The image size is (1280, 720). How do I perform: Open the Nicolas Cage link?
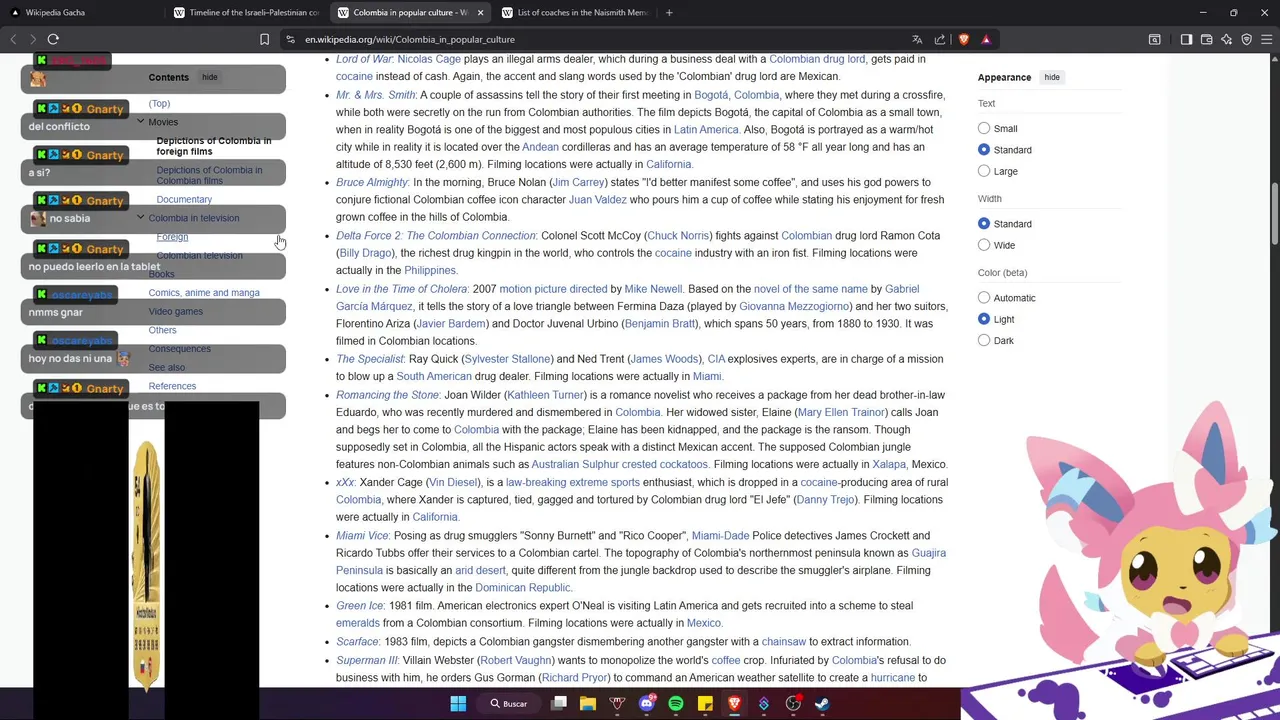pos(429,59)
